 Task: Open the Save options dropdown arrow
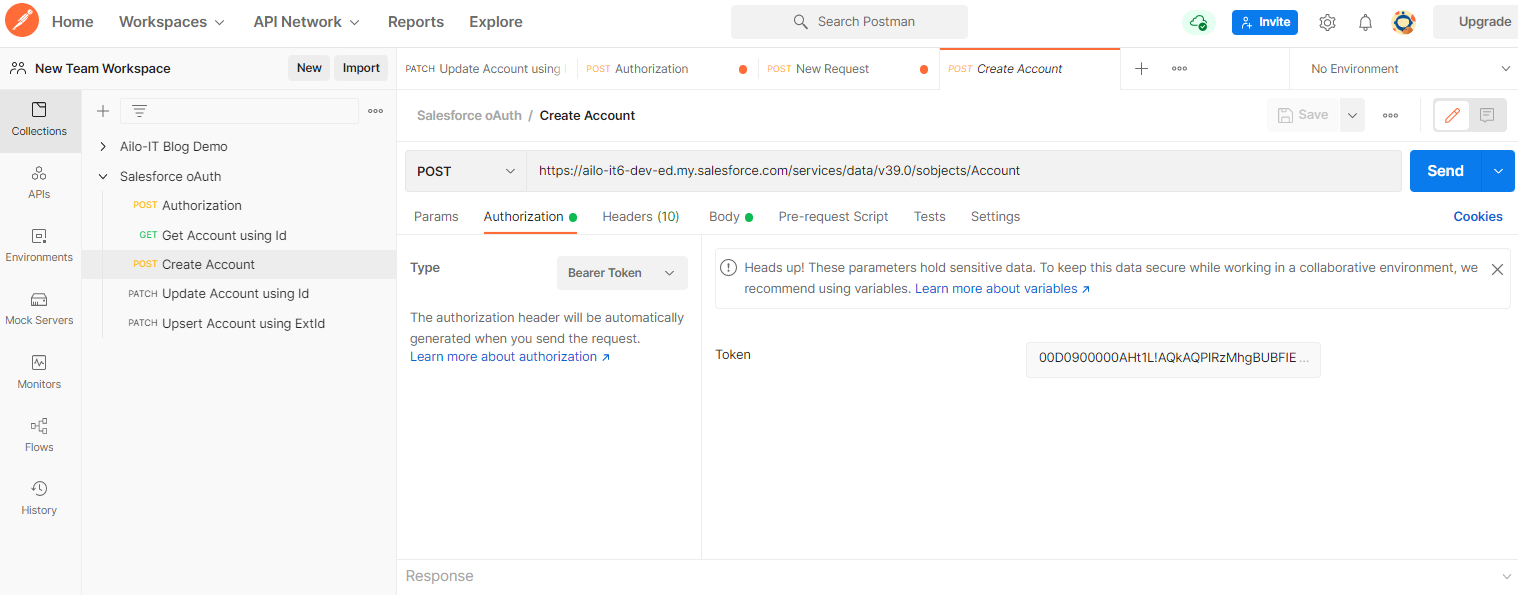click(1352, 115)
